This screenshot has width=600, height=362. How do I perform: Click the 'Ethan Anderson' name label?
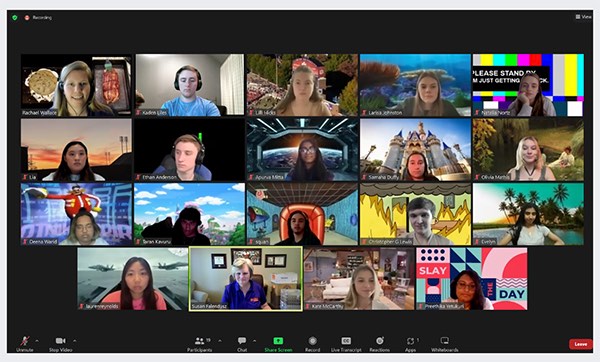[159, 178]
